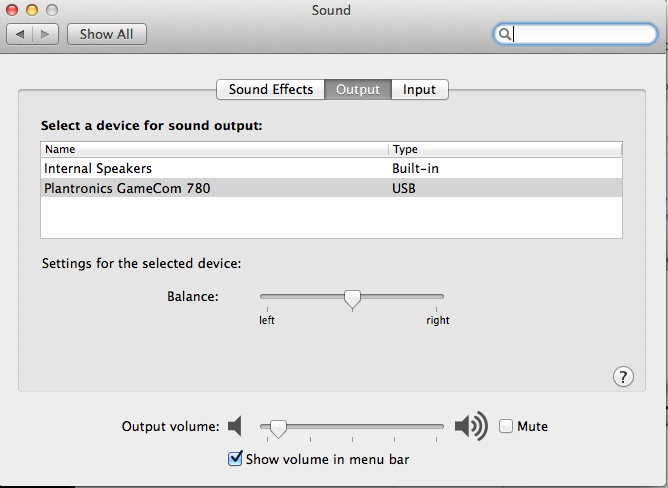Click the USB type cell
This screenshot has height=488, width=668.
coord(403,188)
